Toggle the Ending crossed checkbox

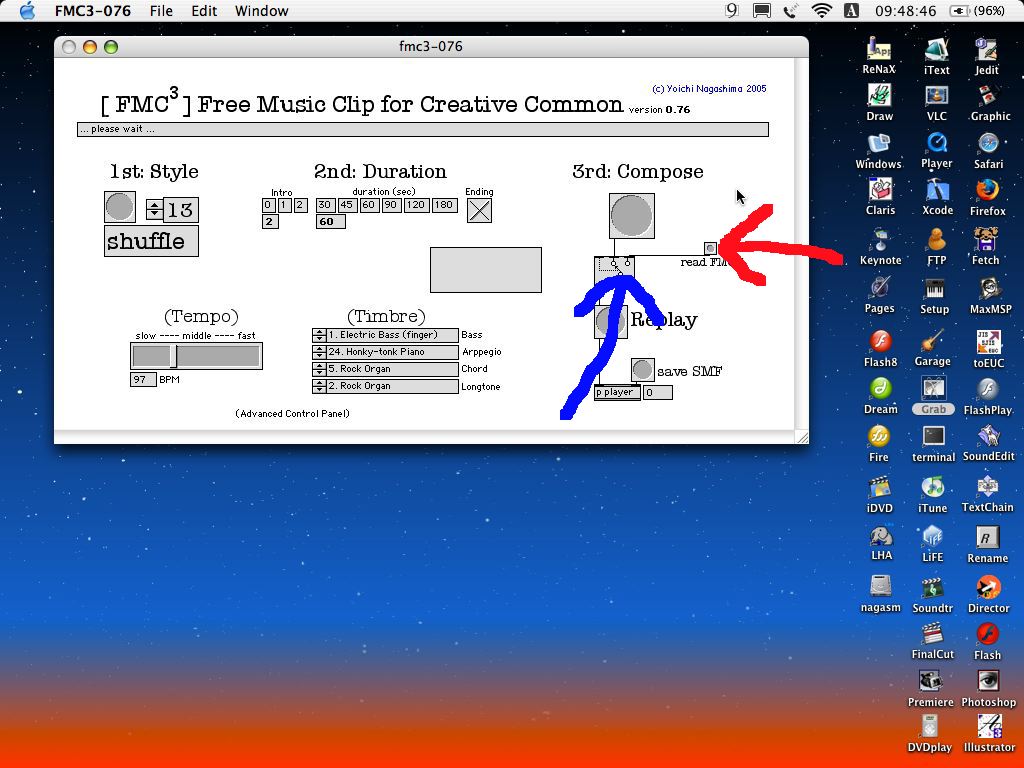point(479,210)
